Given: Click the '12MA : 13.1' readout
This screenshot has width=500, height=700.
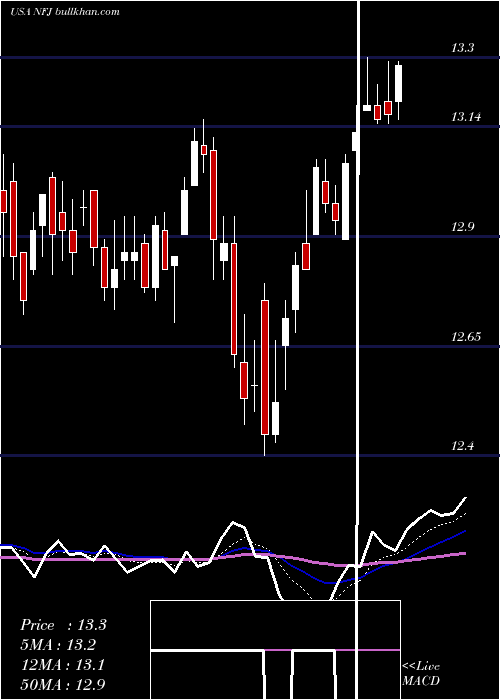Looking at the screenshot, I should click(x=62, y=665).
